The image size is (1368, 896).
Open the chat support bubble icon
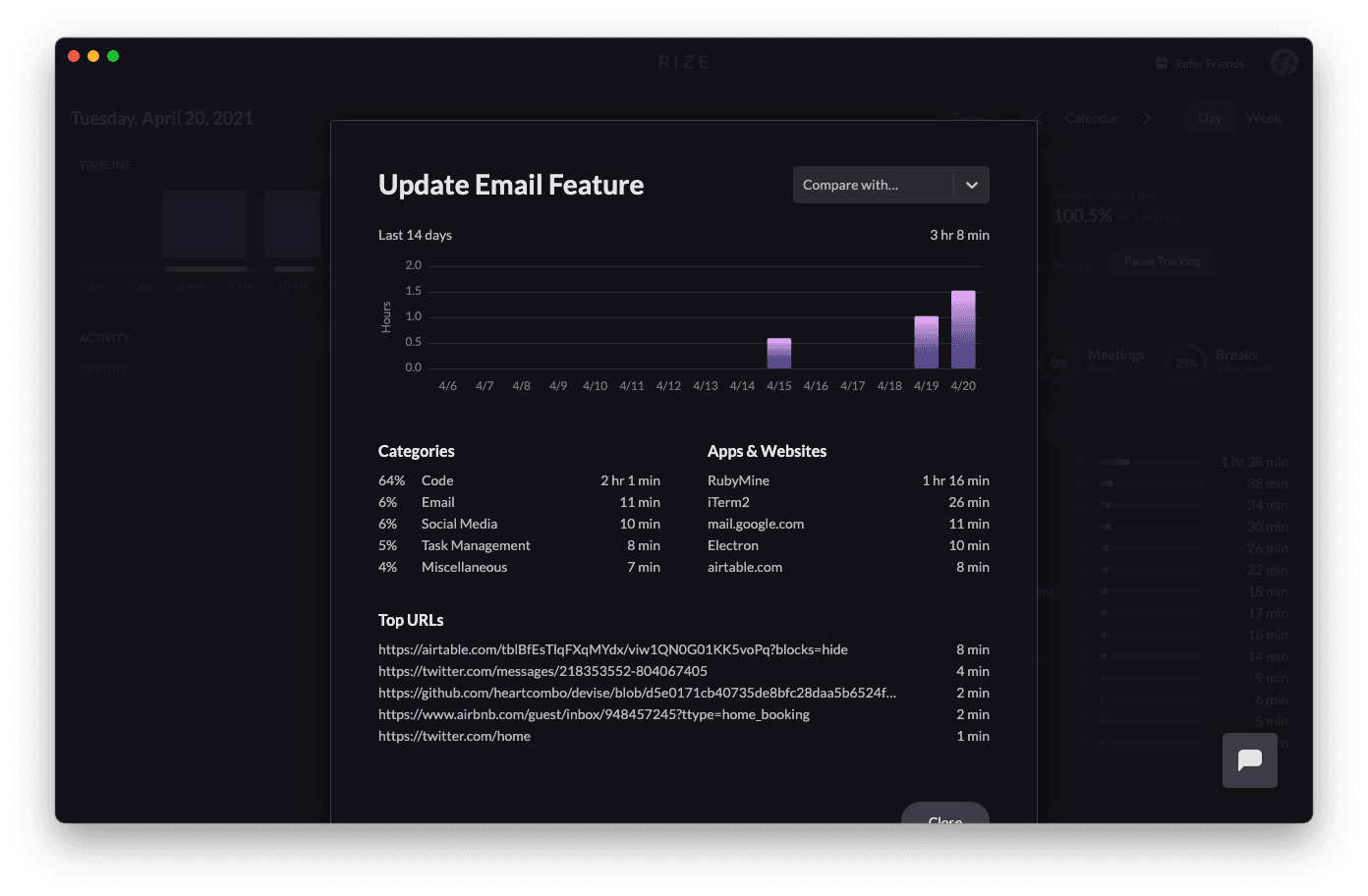(x=1249, y=760)
